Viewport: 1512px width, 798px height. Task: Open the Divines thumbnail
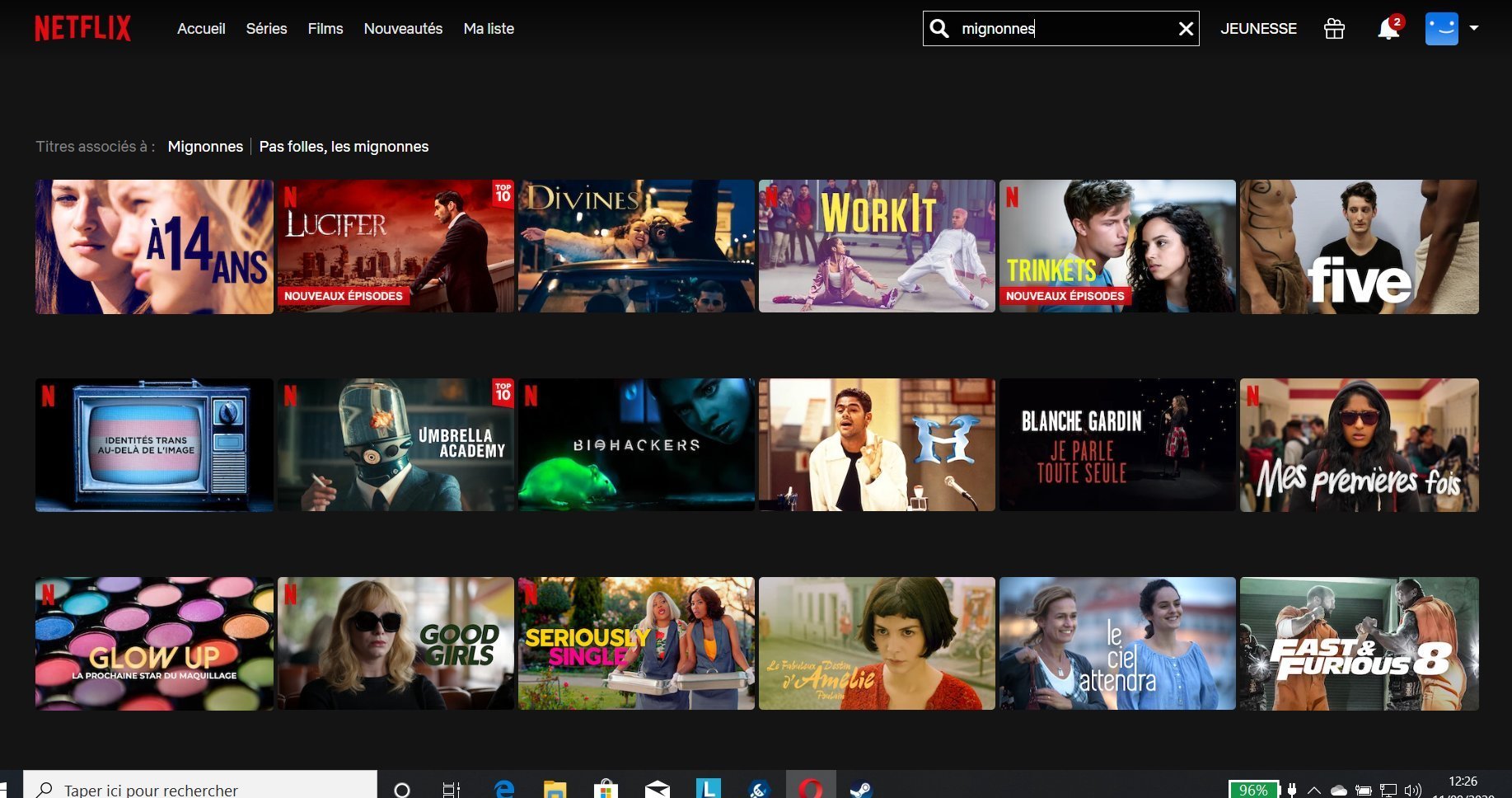(x=636, y=246)
